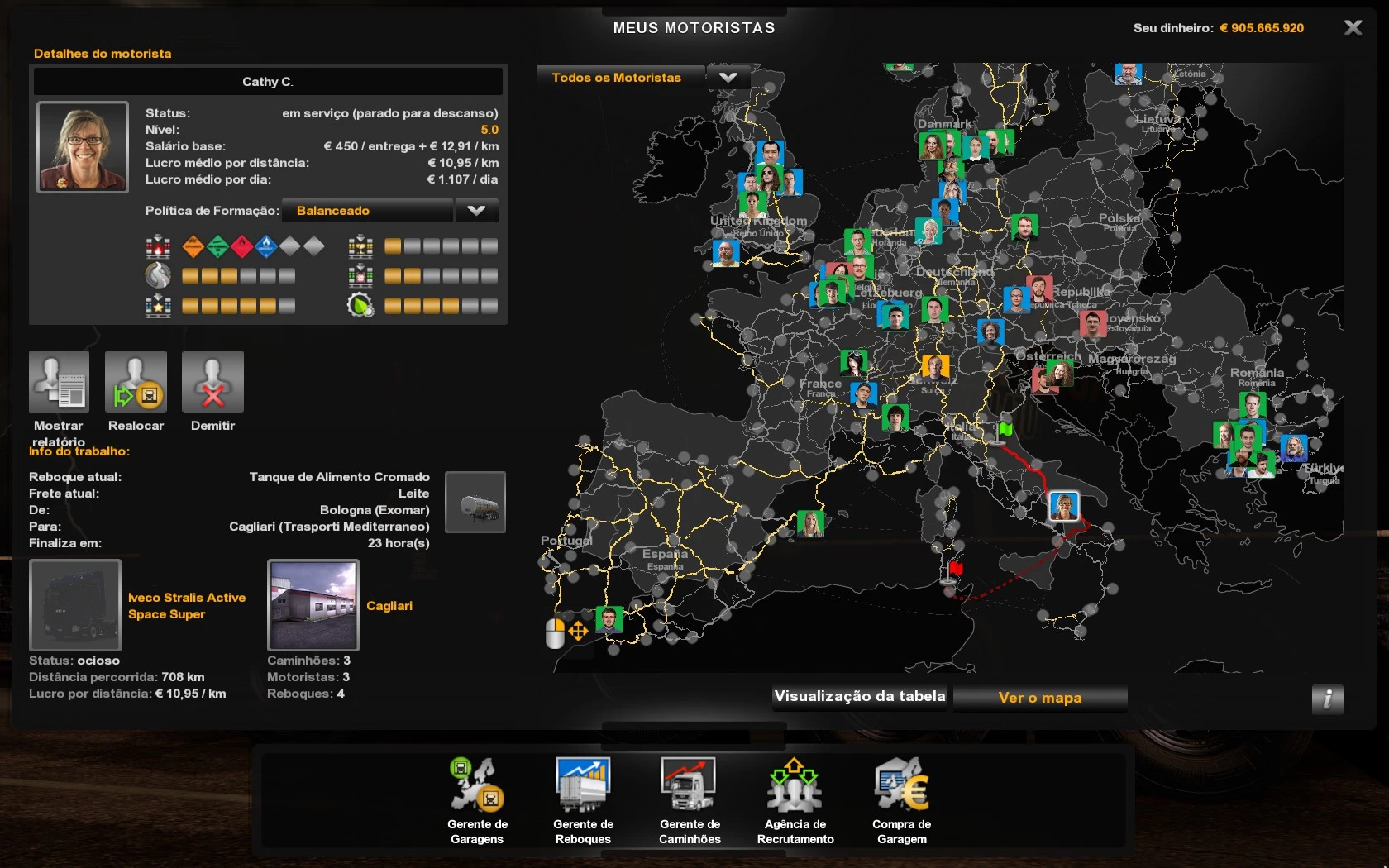1389x868 pixels.
Task: Open the Gerente de Garagens manager
Action: point(477,785)
